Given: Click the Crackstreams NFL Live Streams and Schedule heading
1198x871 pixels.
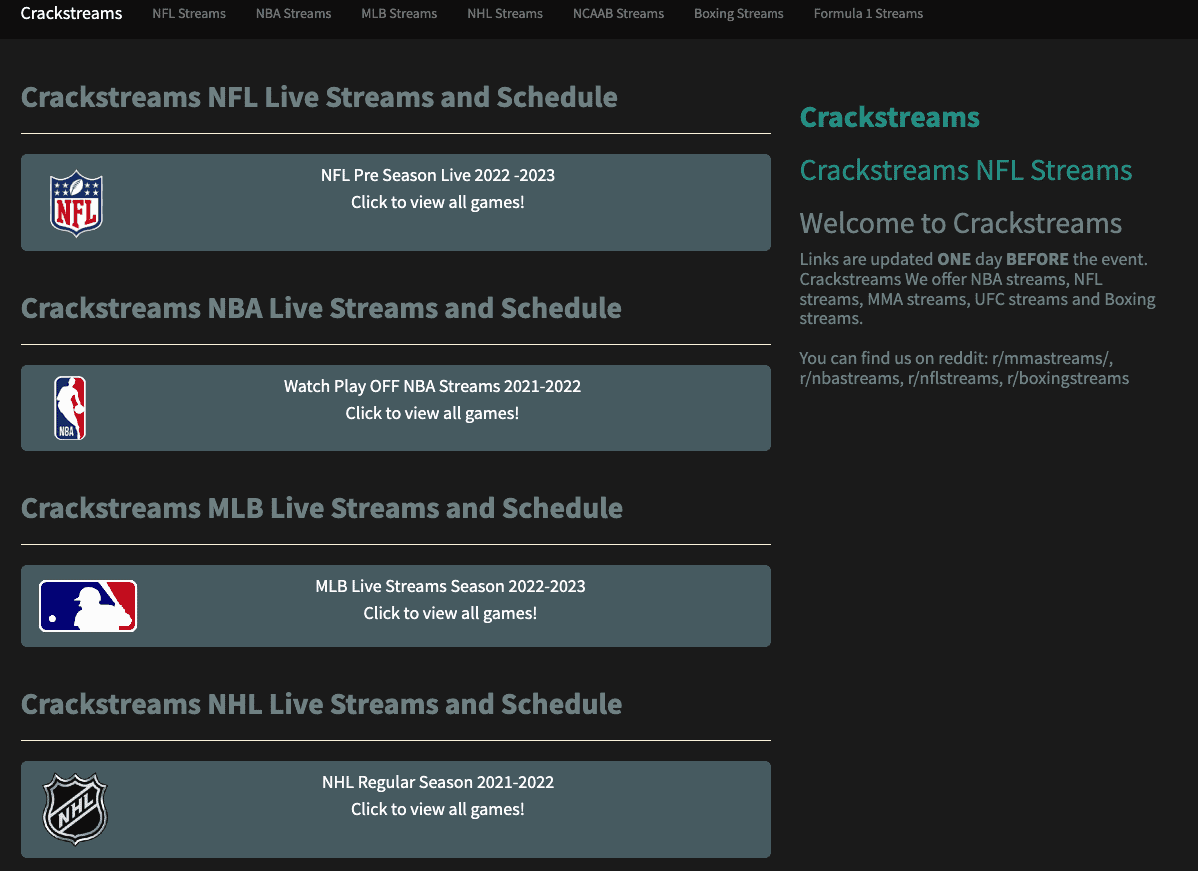Looking at the screenshot, I should pyautogui.click(x=319, y=97).
